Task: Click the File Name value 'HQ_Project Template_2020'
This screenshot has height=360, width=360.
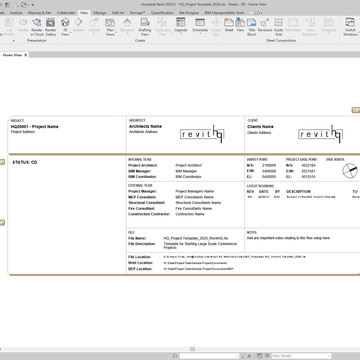Action: click(x=196, y=238)
